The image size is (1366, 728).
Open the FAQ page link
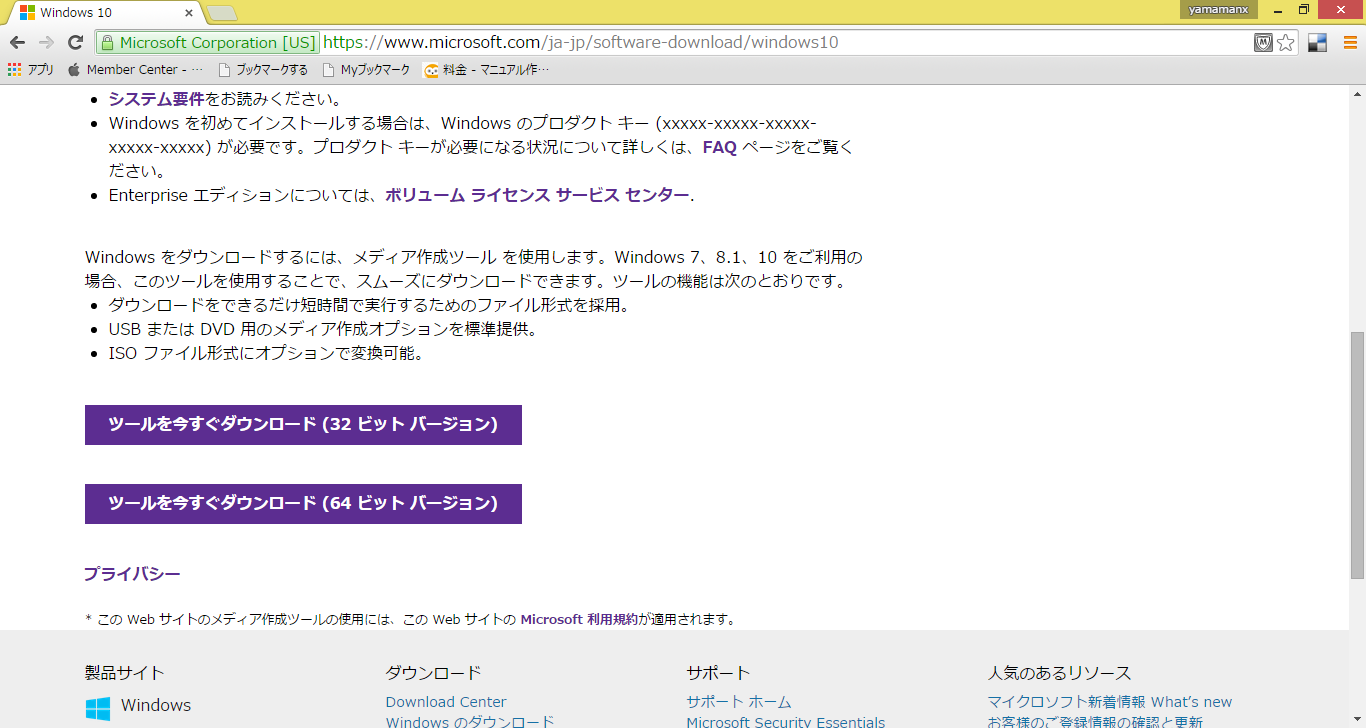tap(720, 147)
